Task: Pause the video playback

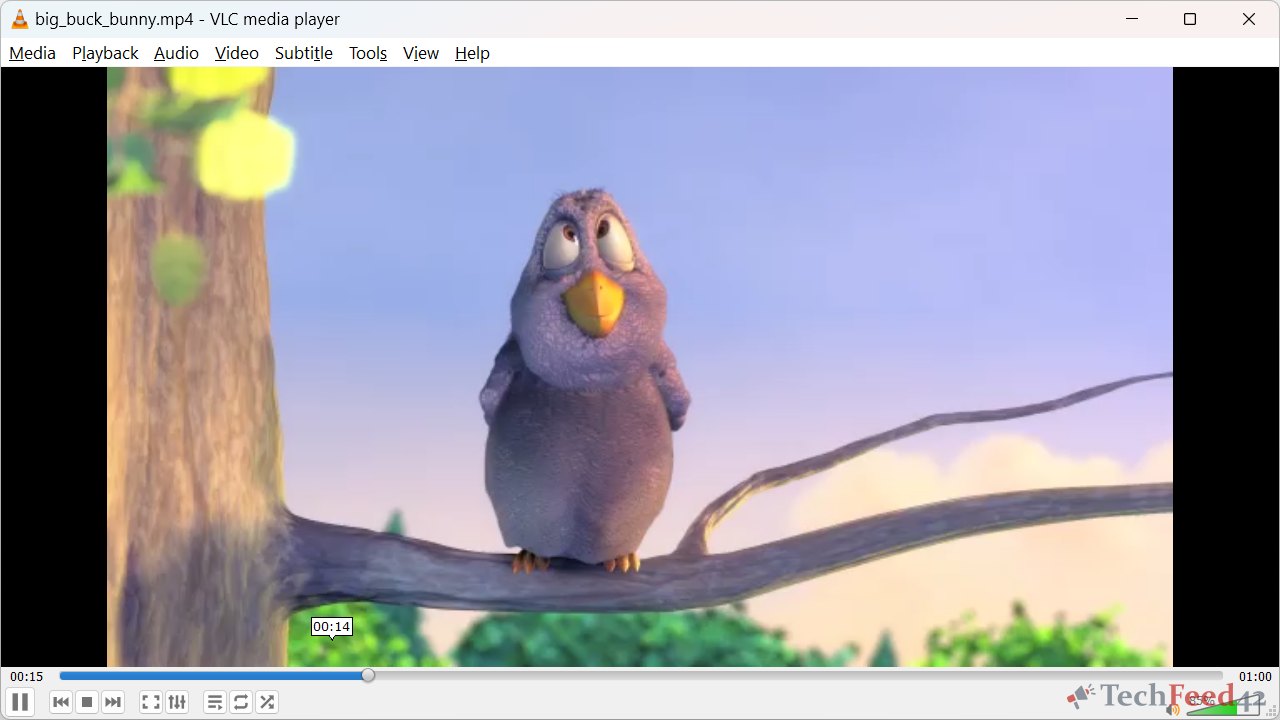Action: click(x=20, y=702)
